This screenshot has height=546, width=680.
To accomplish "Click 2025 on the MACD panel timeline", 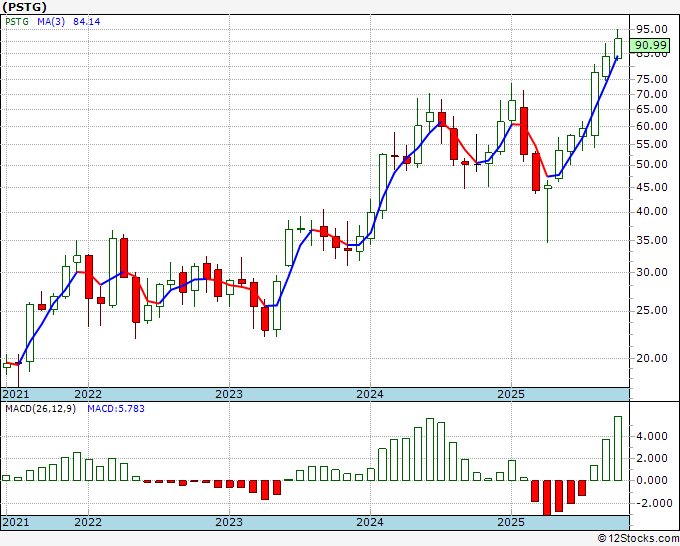I will 511,522.
